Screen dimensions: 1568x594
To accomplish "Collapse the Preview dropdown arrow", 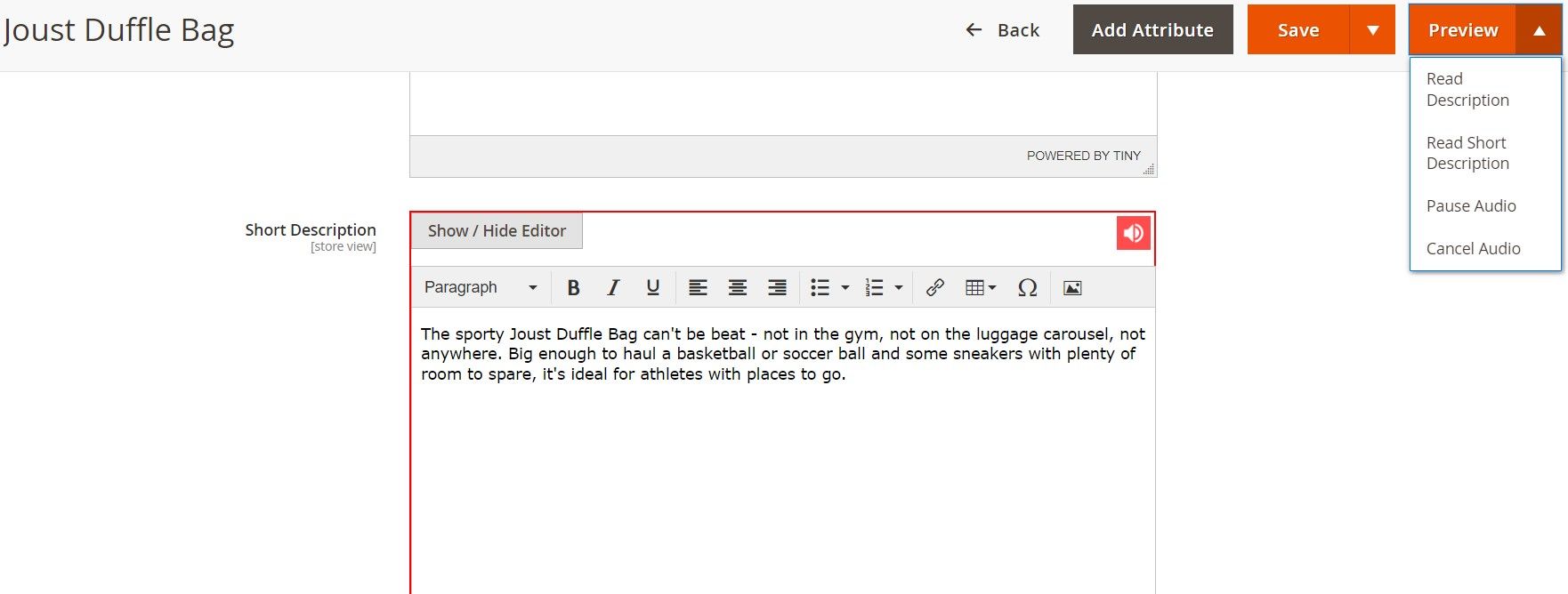I will pos(1539,29).
